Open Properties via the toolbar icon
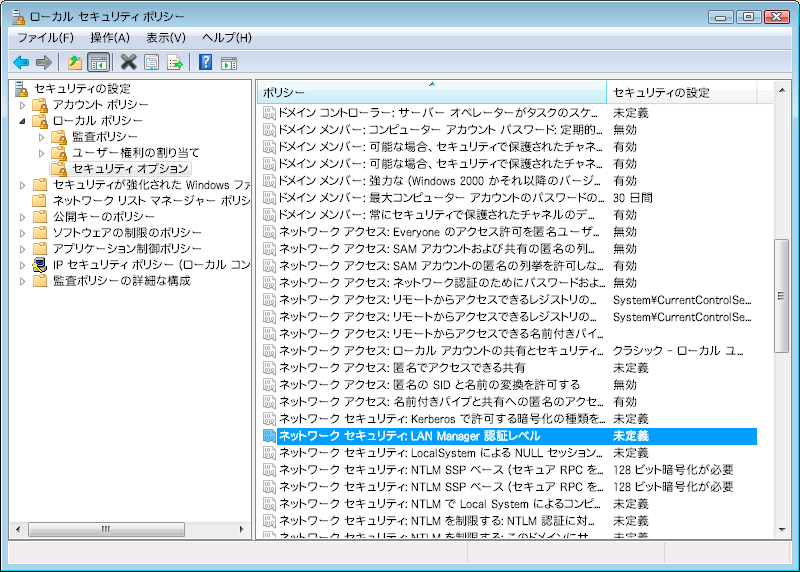The image size is (800, 572). 152,62
